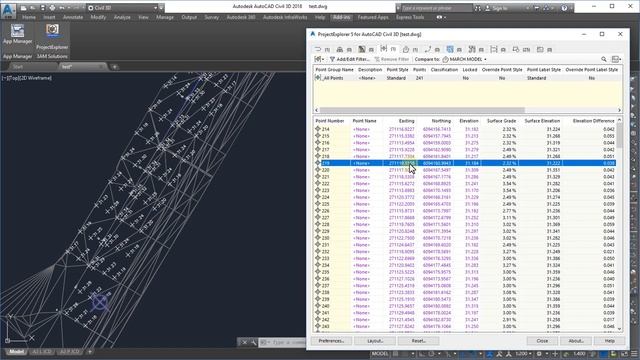Click the remove filter icon

(377, 60)
